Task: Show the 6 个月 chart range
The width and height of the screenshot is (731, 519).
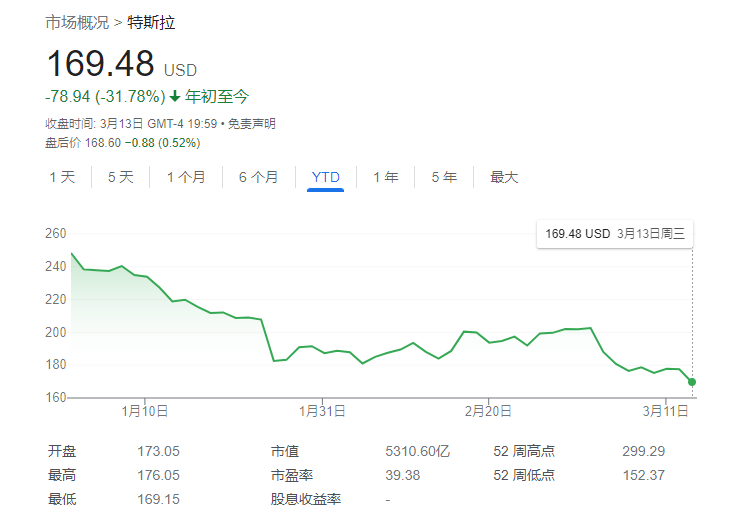Action: pyautogui.click(x=258, y=178)
